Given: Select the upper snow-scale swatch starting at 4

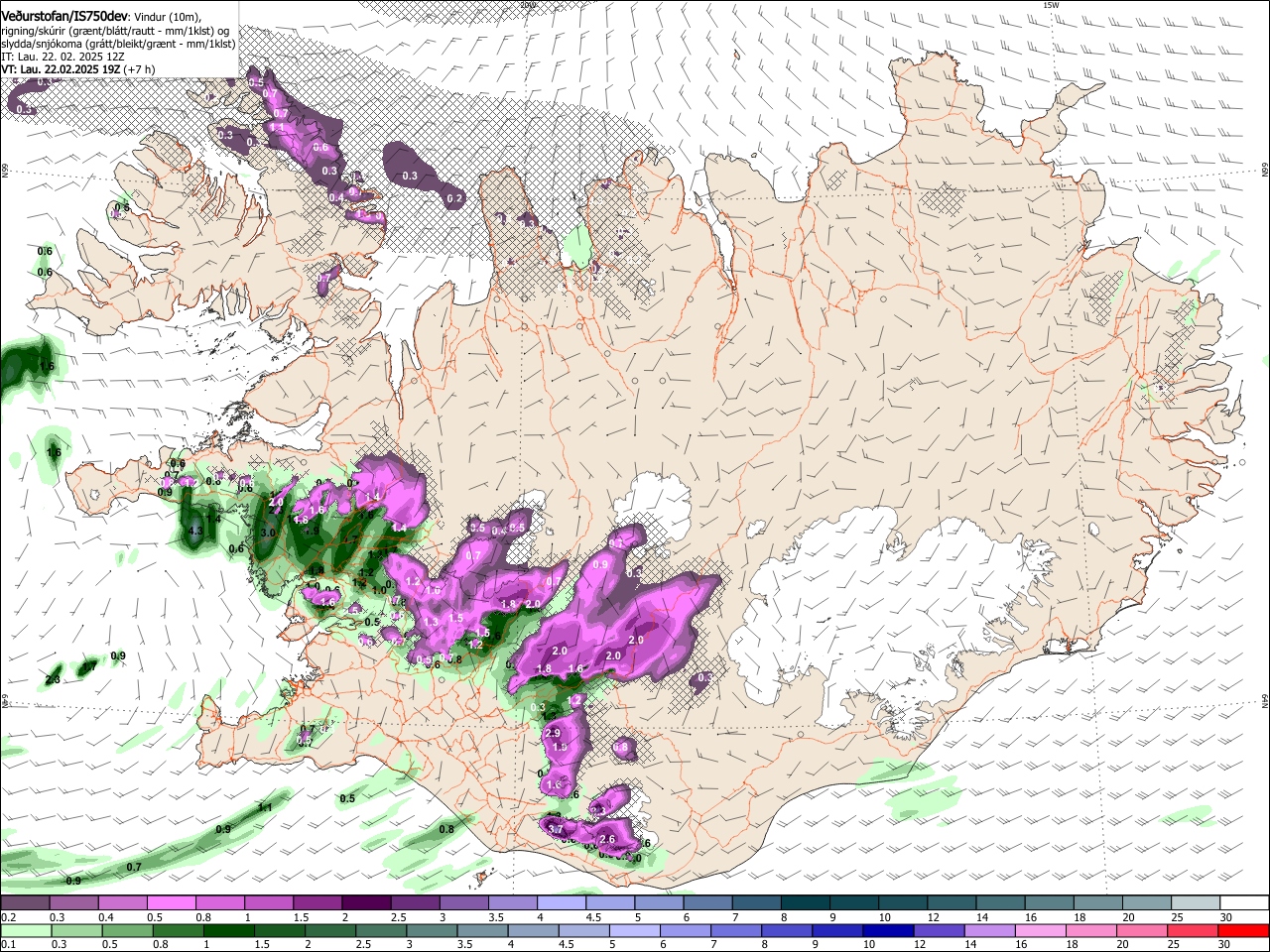Looking at the screenshot, I should [562, 903].
